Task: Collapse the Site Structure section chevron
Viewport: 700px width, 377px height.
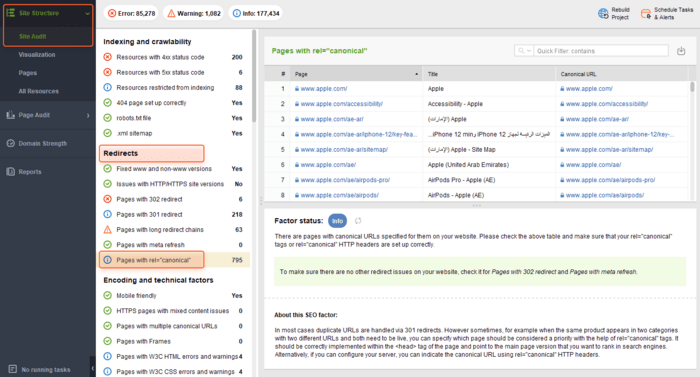Action: click(88, 13)
